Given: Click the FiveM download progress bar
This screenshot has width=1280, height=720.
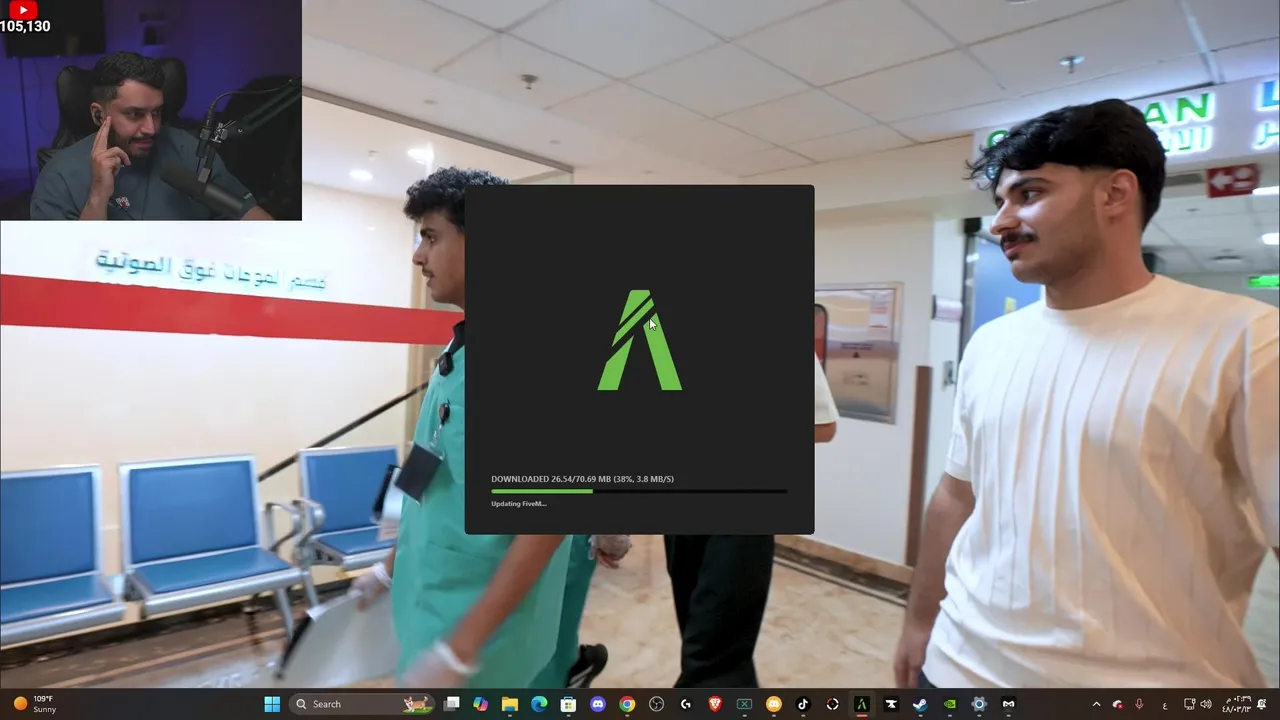Looking at the screenshot, I should (639, 491).
